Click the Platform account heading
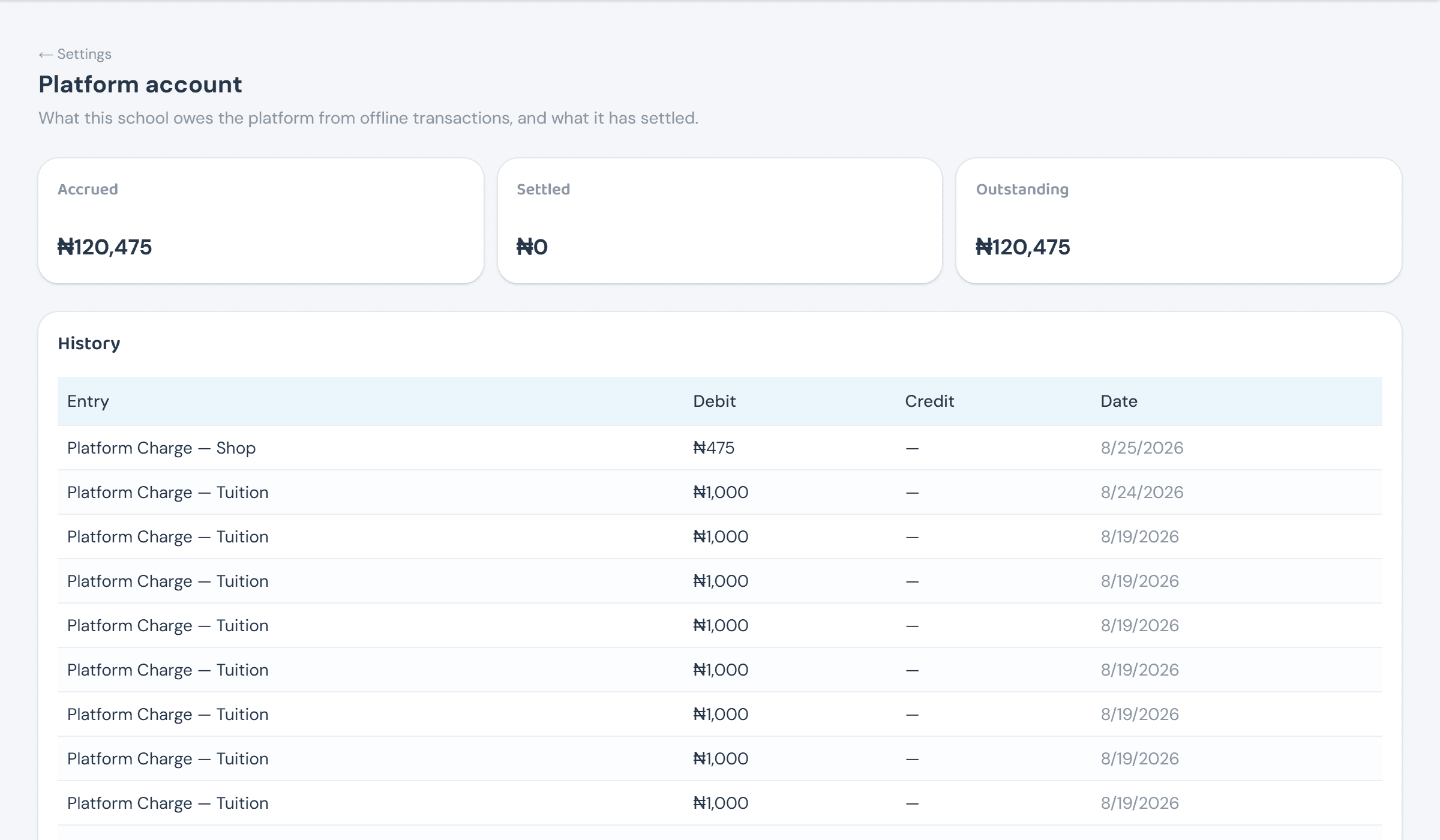1440x840 pixels. [x=140, y=85]
